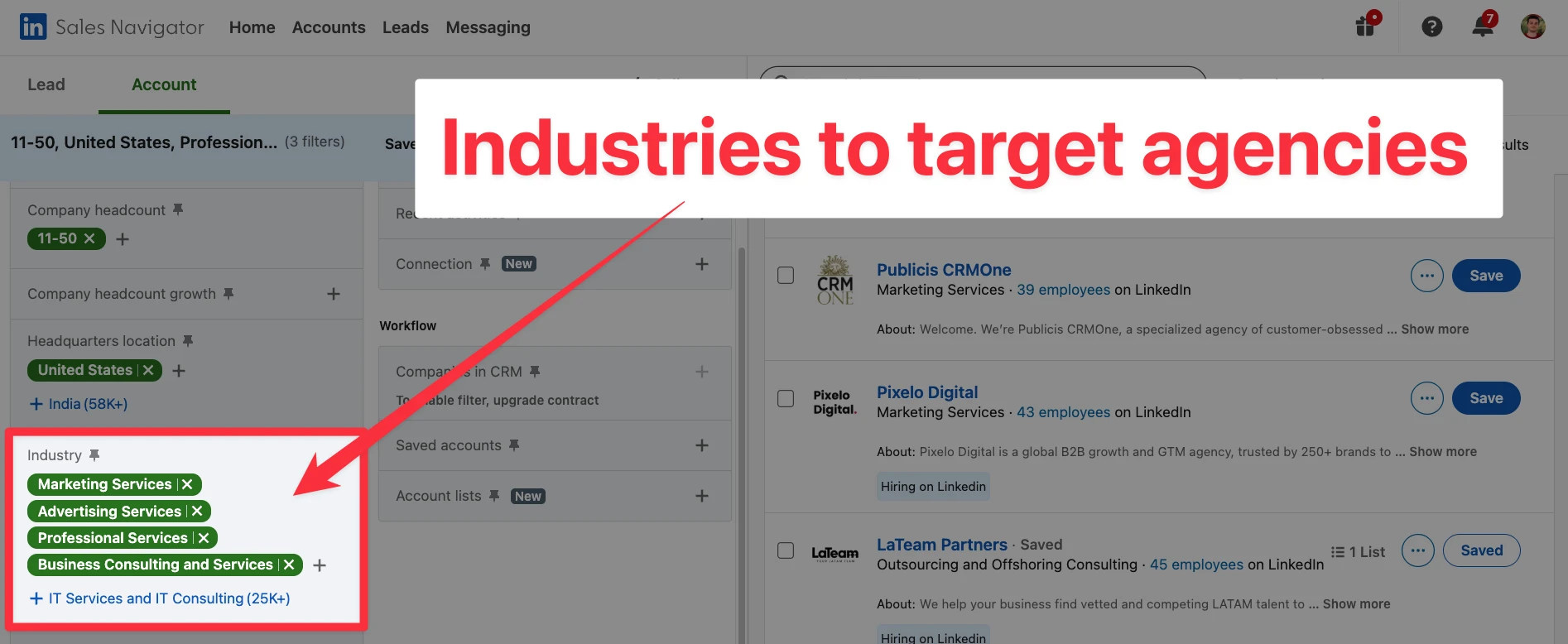Remove Business Consulting and Services chip

pyautogui.click(x=289, y=565)
